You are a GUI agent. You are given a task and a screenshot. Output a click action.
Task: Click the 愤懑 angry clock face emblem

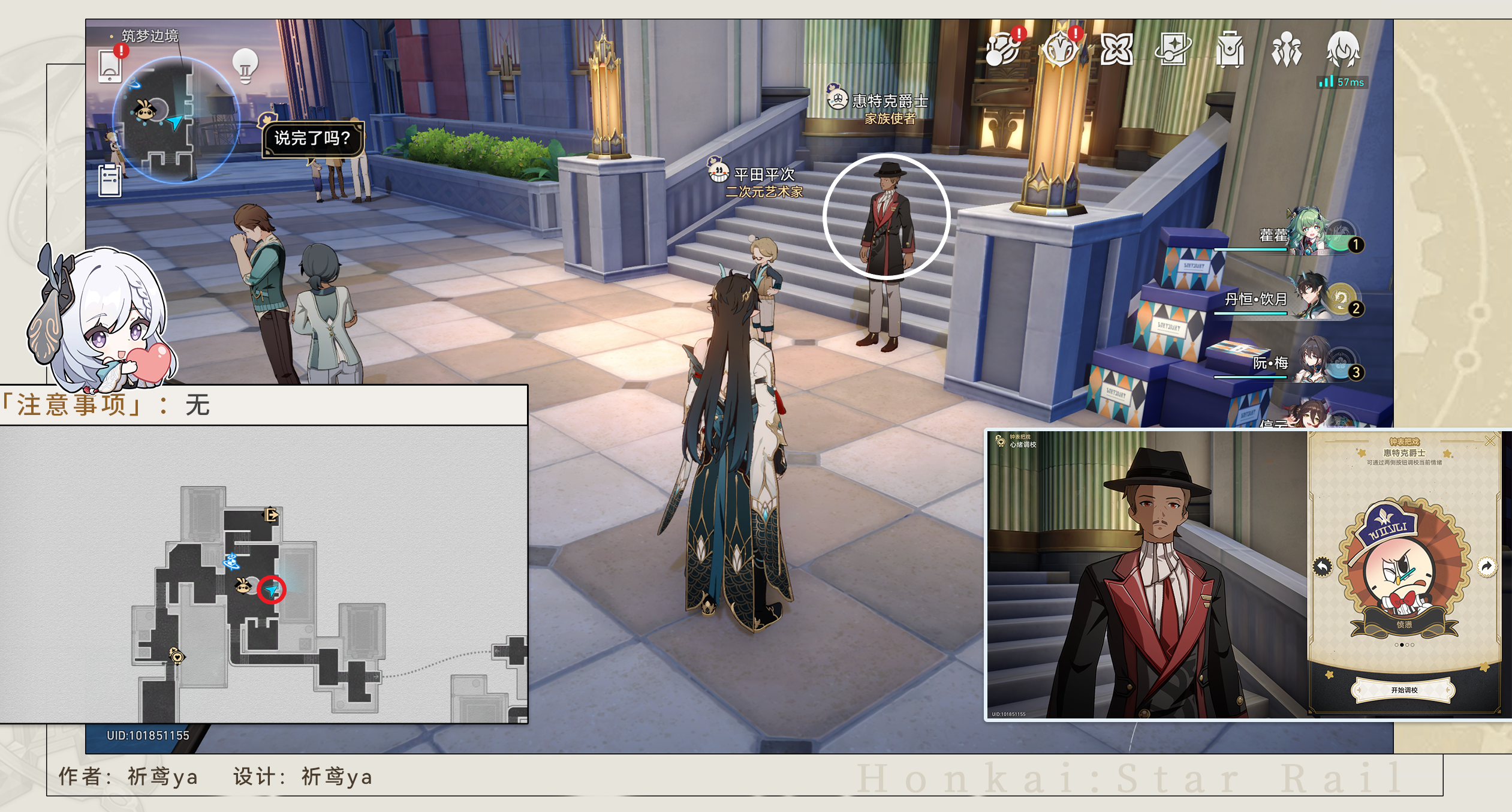click(x=1404, y=567)
